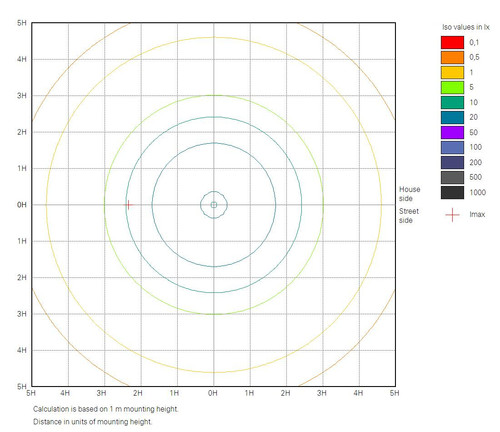Select the black 1000 lx swatch
The image size is (500, 432).
point(452,192)
